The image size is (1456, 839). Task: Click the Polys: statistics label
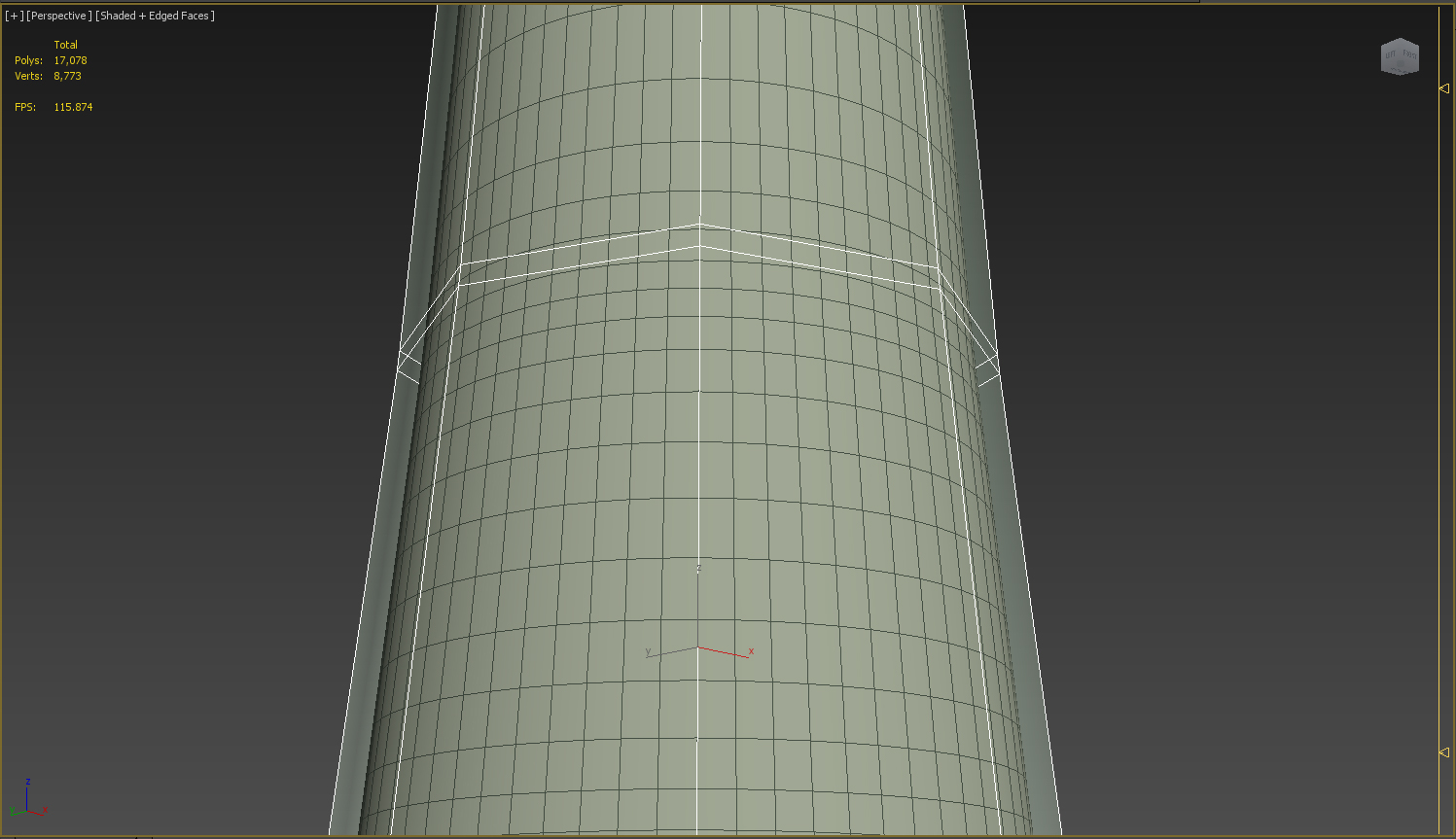point(28,60)
